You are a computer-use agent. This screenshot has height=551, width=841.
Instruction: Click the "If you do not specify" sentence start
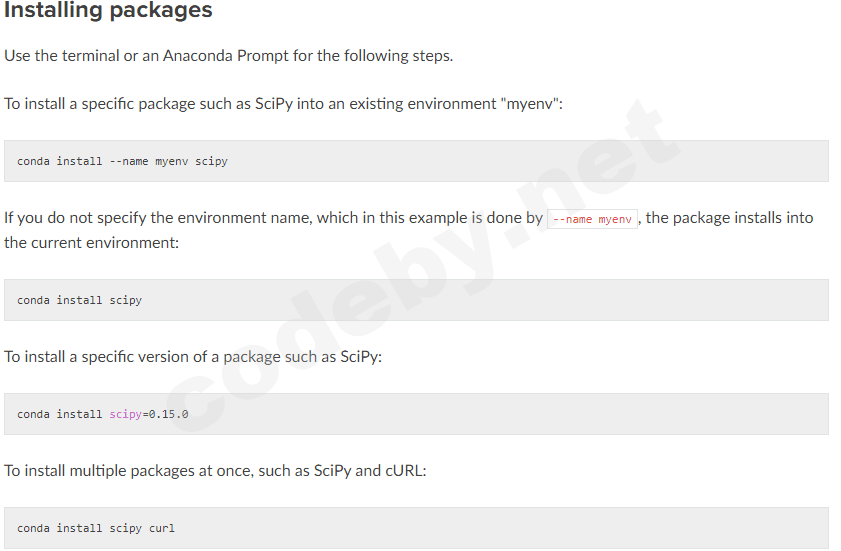74,218
